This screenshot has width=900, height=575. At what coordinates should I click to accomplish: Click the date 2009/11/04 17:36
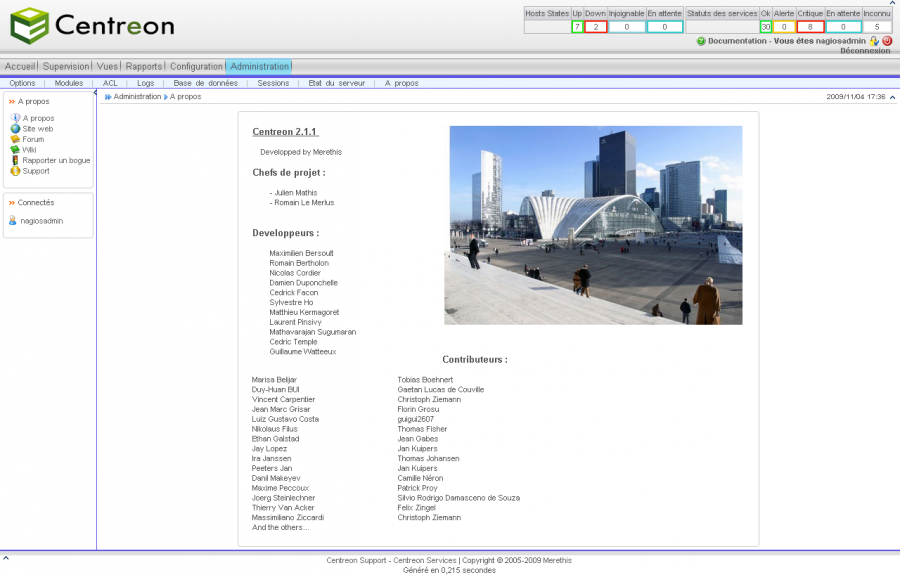[x=856, y=97]
